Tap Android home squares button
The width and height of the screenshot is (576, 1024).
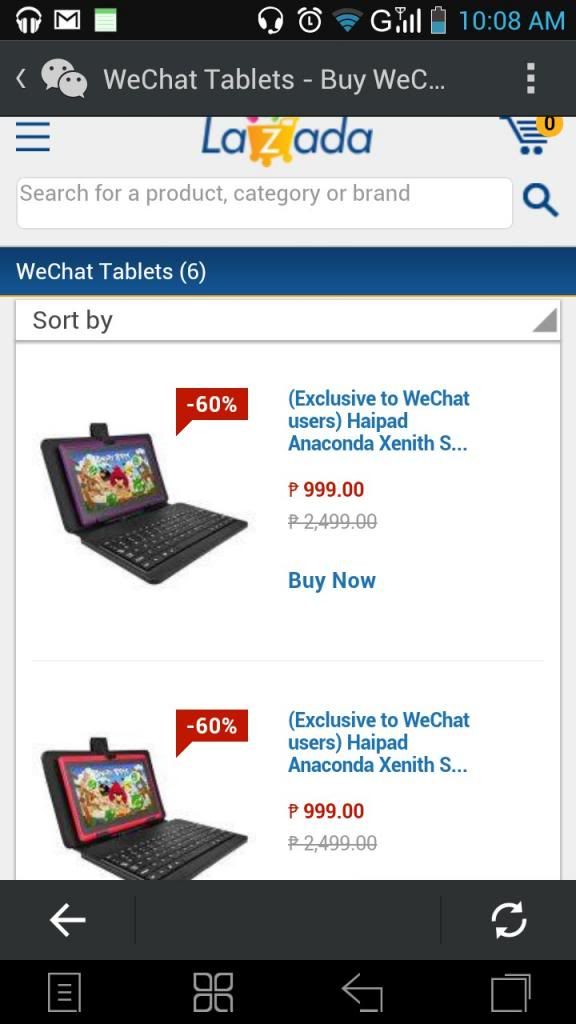click(x=213, y=993)
